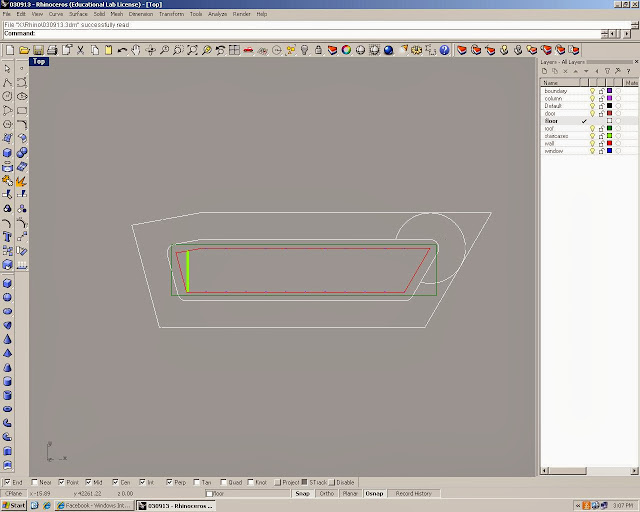Image resolution: width=640 pixels, height=512 pixels.
Task: Open the Analyze menu
Action: pos(218,14)
